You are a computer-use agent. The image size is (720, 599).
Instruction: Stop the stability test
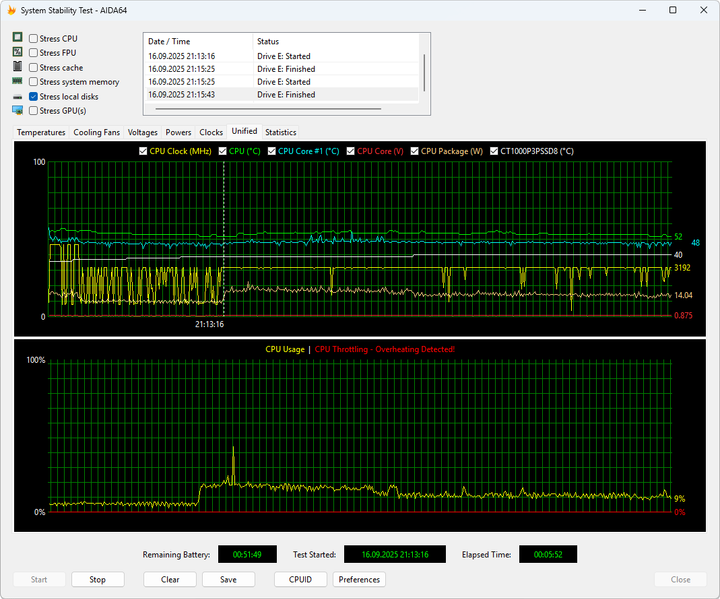click(x=98, y=580)
